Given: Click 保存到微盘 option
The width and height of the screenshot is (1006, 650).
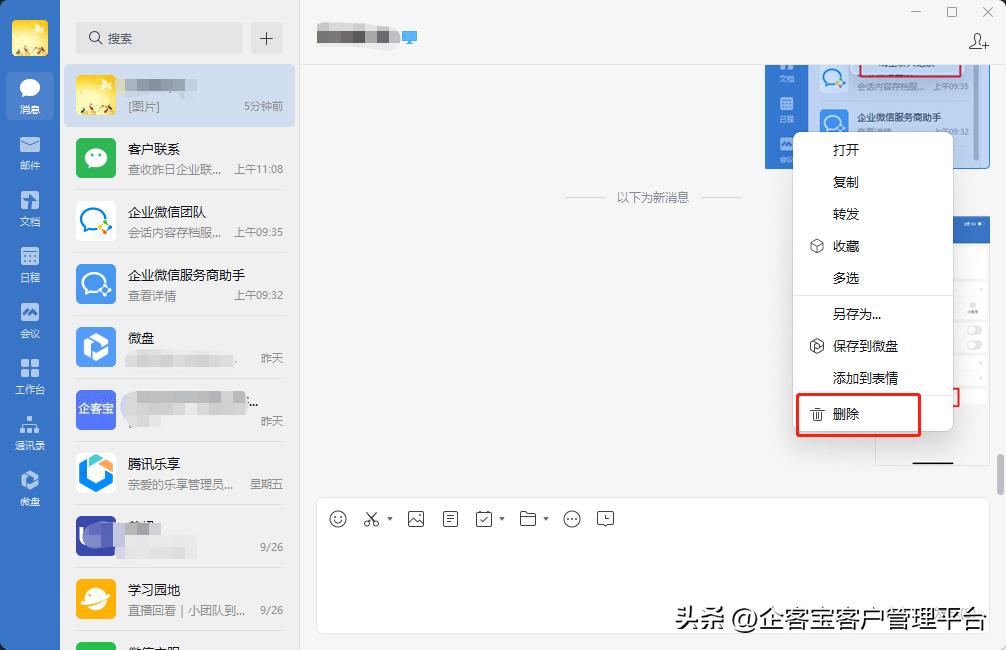Looking at the screenshot, I should coord(862,345).
